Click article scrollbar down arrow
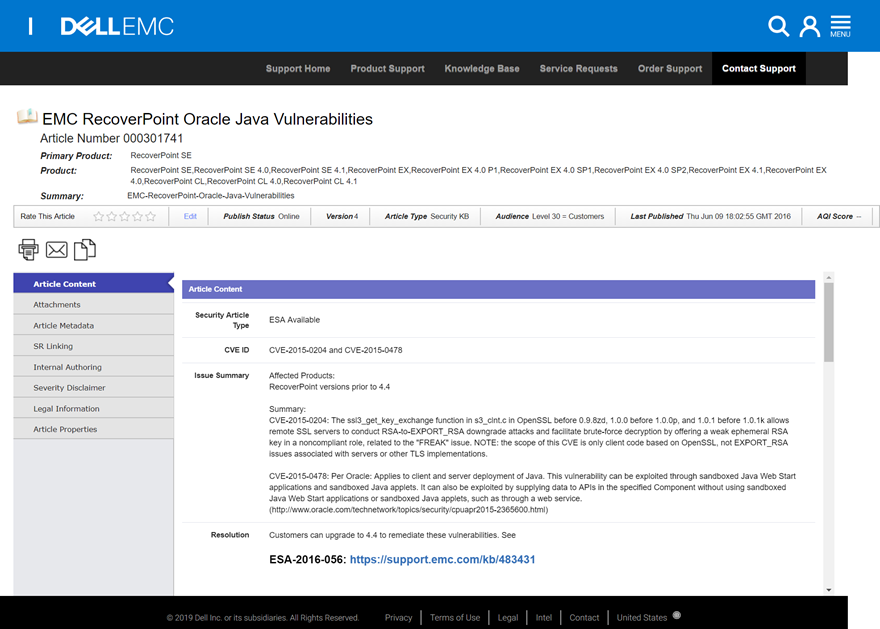This screenshot has height=629, width=880. pyautogui.click(x=828, y=590)
